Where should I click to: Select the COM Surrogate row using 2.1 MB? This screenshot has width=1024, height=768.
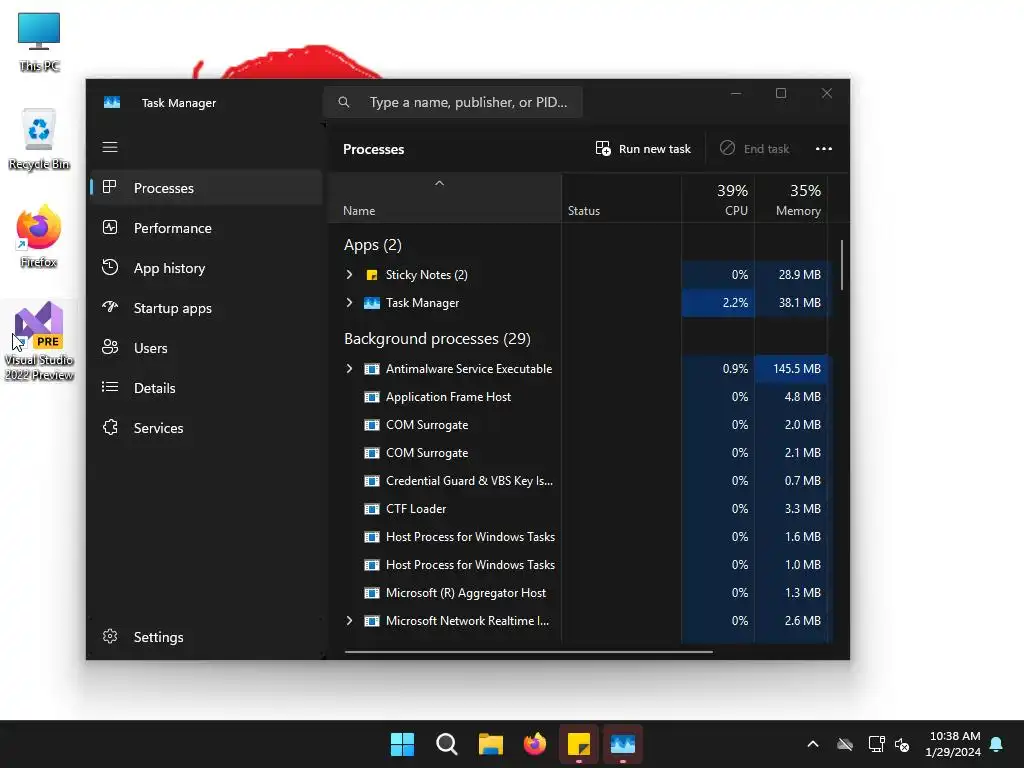click(579, 453)
